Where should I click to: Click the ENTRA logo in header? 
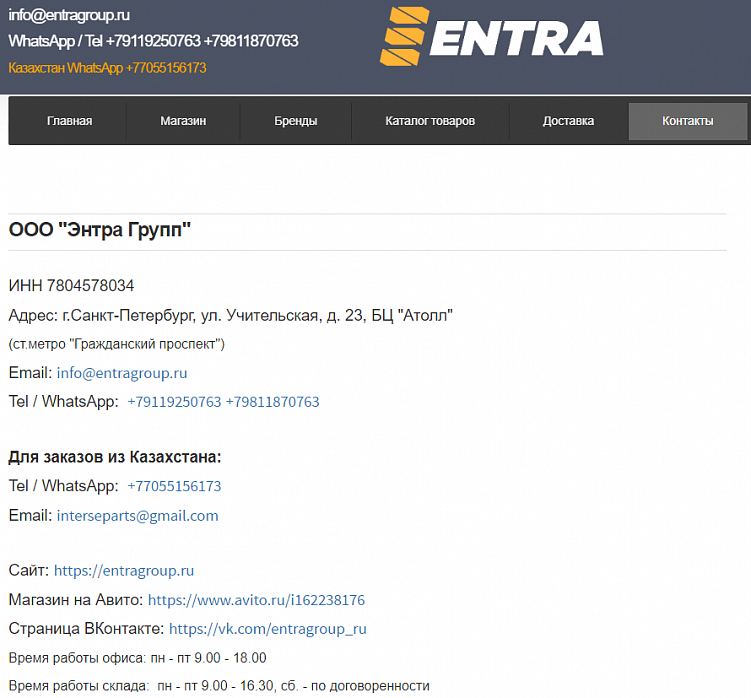pyautogui.click(x=492, y=36)
